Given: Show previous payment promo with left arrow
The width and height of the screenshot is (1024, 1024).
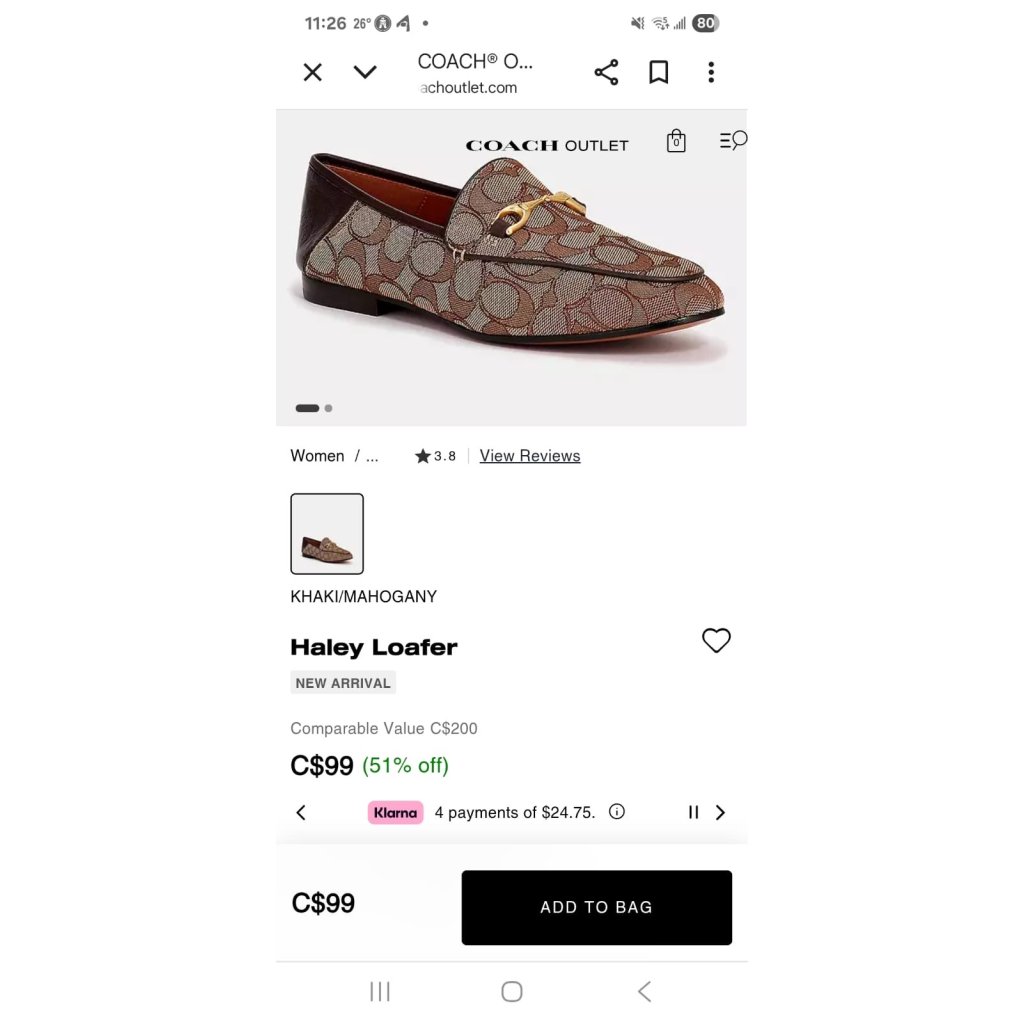Looking at the screenshot, I should 301,812.
